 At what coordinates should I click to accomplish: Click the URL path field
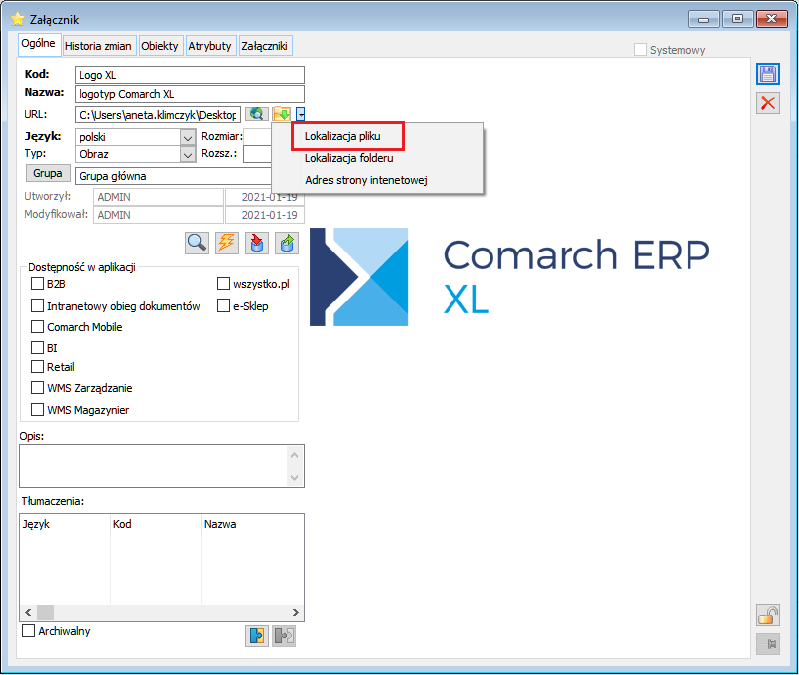pyautogui.click(x=157, y=115)
